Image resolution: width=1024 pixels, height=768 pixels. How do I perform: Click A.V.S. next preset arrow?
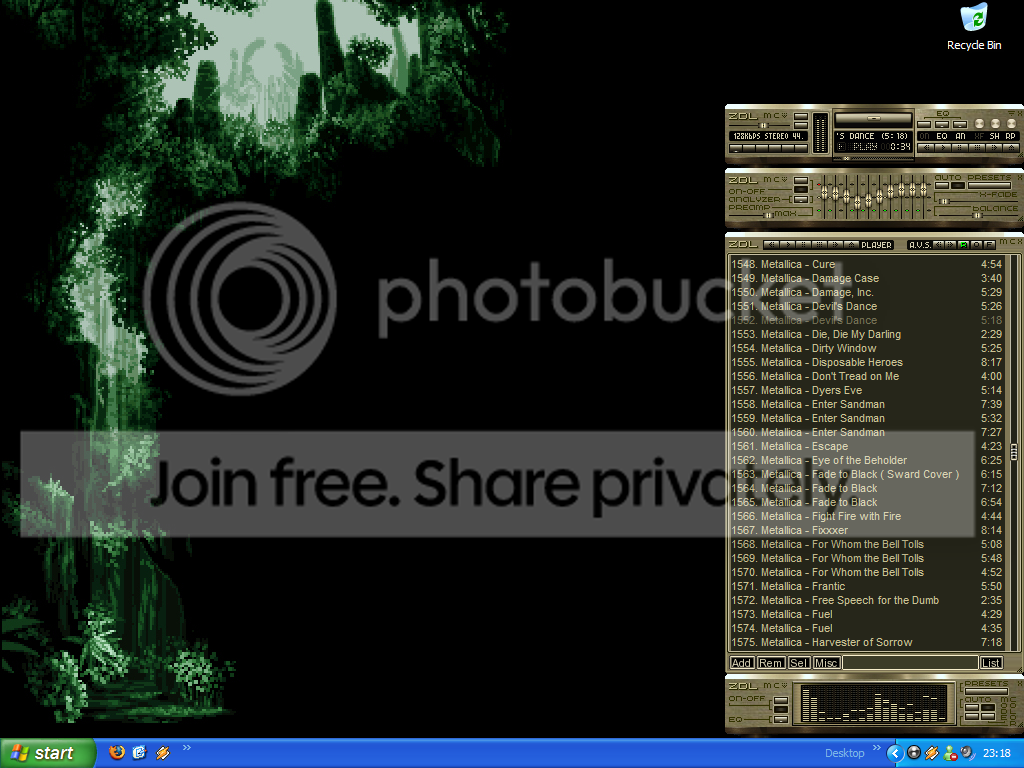[950, 245]
